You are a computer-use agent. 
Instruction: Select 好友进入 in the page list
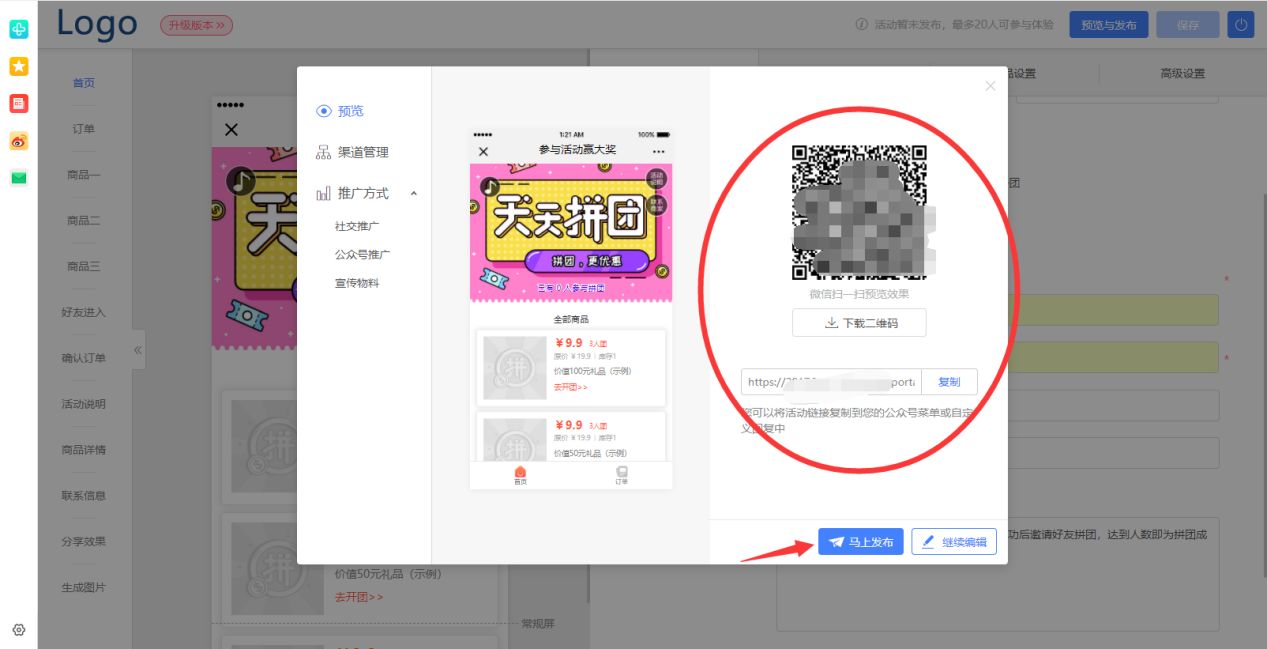click(x=84, y=312)
